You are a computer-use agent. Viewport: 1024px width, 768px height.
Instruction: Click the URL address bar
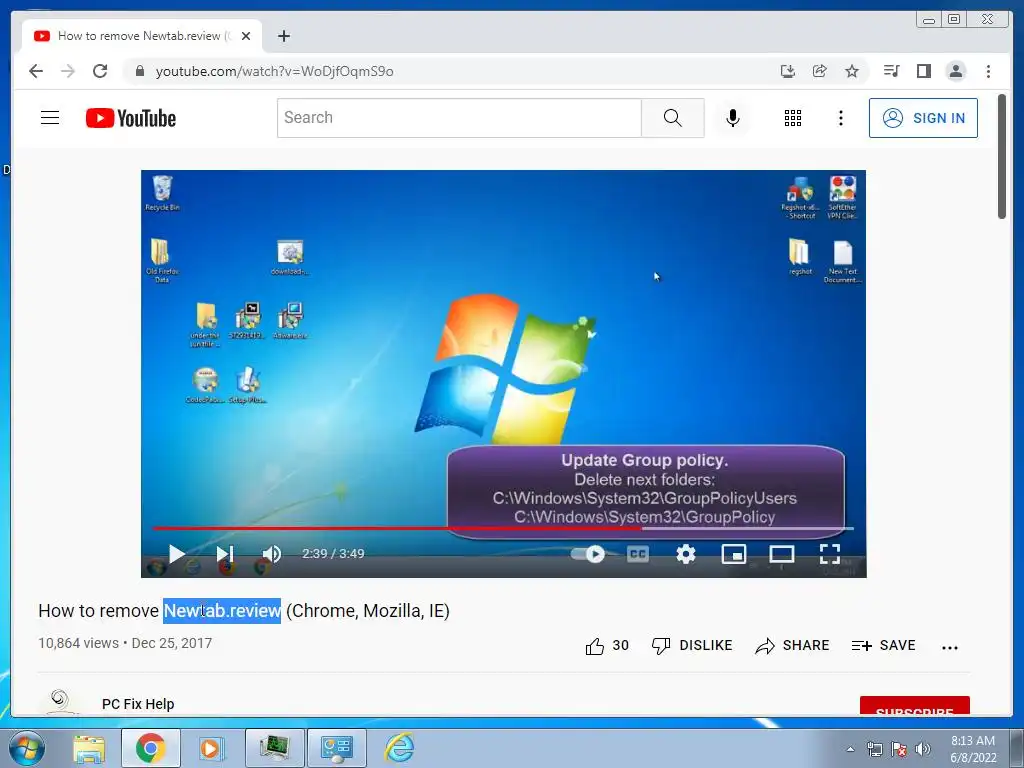tap(457, 71)
